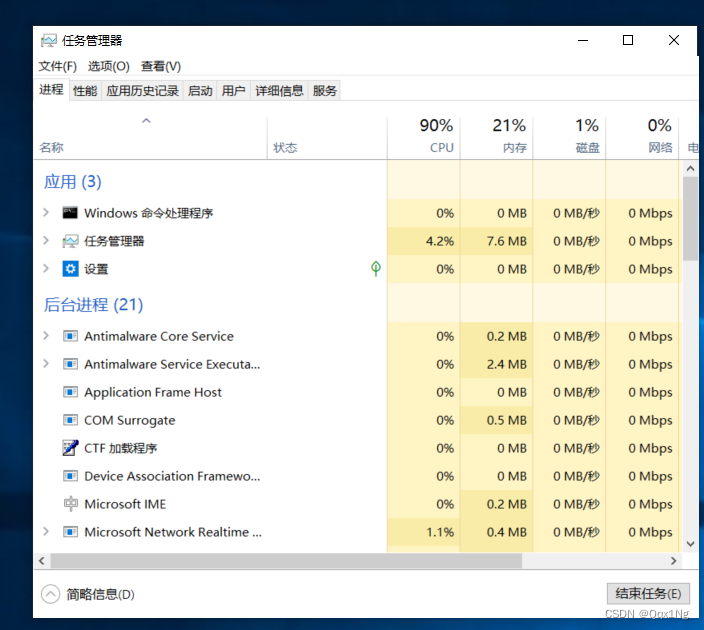Click the 0.5 MB memory value of COM Surrogate
Image resolution: width=704 pixels, height=630 pixels.
click(x=506, y=420)
